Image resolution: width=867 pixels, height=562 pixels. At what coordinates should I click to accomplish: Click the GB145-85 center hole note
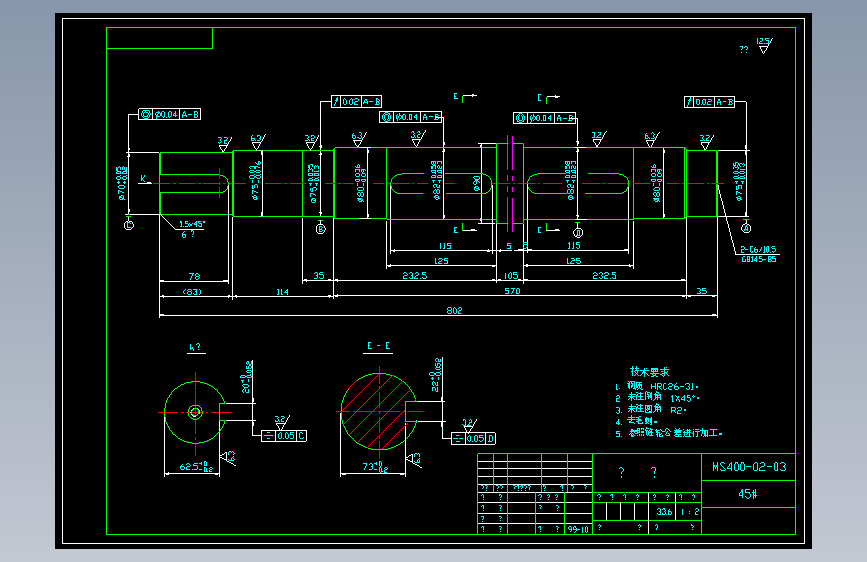[759, 259]
